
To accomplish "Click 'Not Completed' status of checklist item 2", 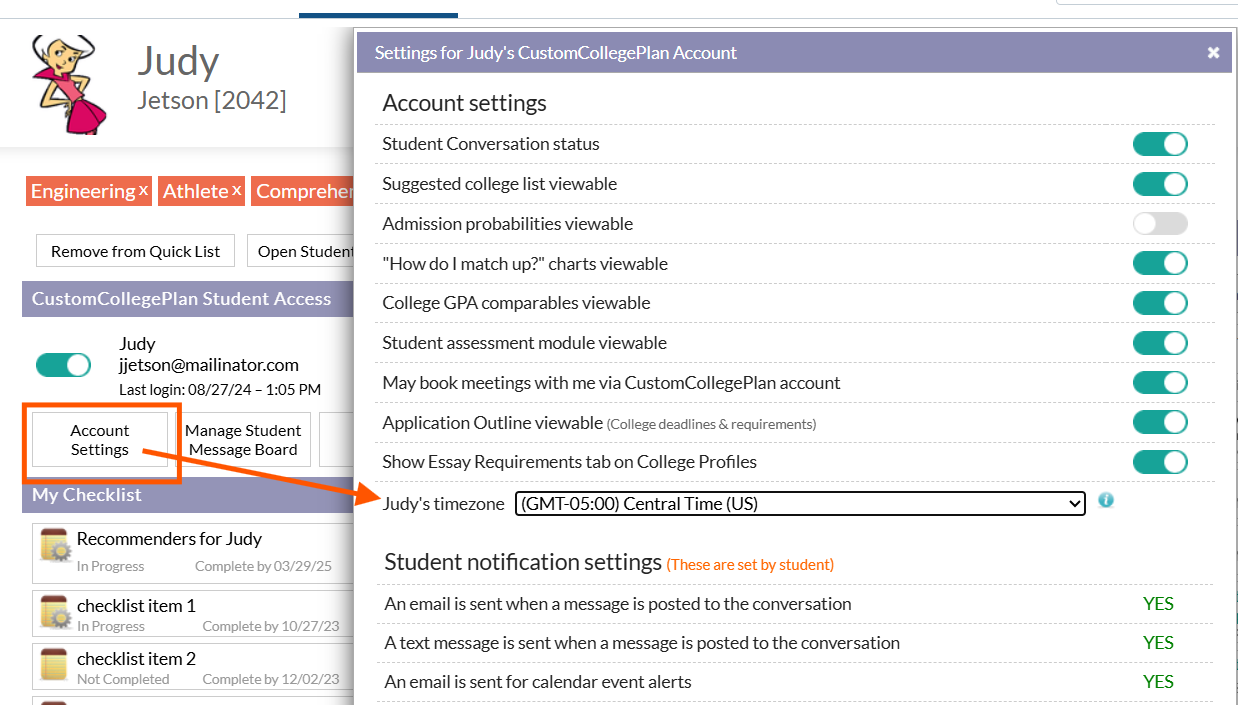I will pyautogui.click(x=123, y=679).
